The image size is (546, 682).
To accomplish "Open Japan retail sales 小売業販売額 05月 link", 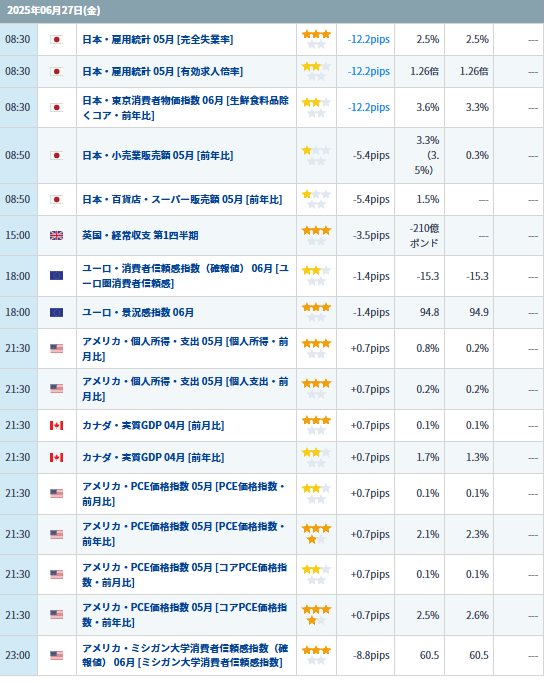I will point(158,156).
